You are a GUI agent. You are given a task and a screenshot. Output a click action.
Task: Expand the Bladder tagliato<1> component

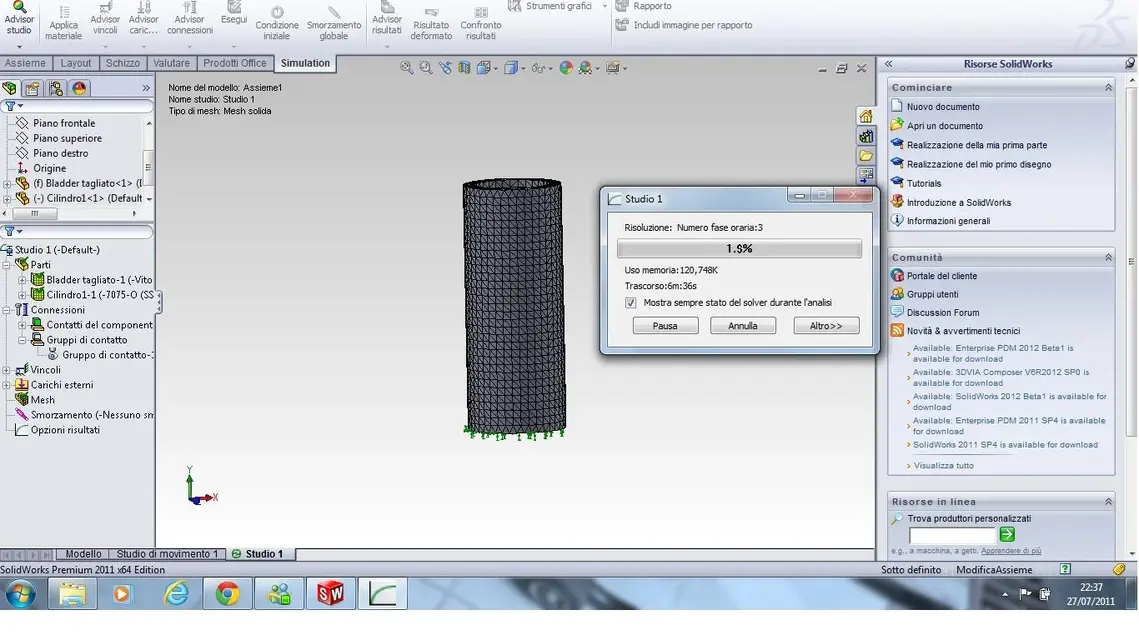click(7, 184)
